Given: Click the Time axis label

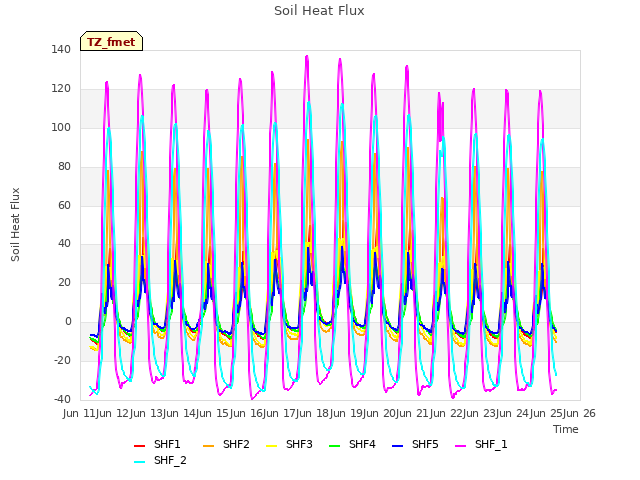Looking at the screenshot, I should tap(566, 429).
